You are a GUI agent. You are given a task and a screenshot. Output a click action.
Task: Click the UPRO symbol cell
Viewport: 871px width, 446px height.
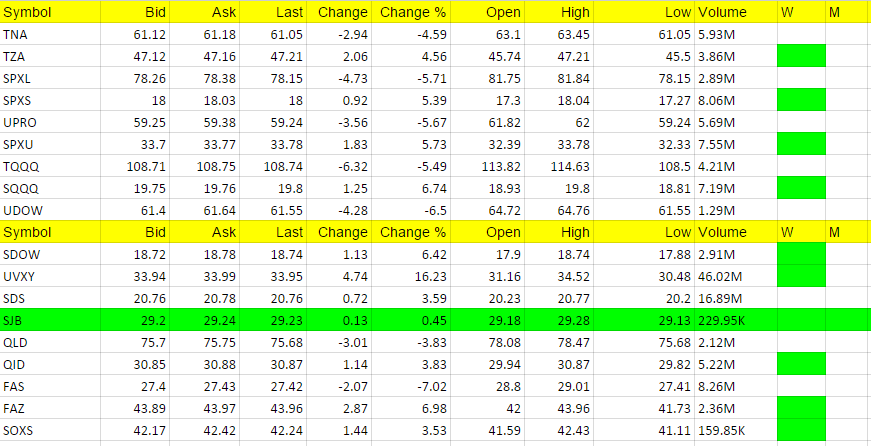[x=50, y=122]
